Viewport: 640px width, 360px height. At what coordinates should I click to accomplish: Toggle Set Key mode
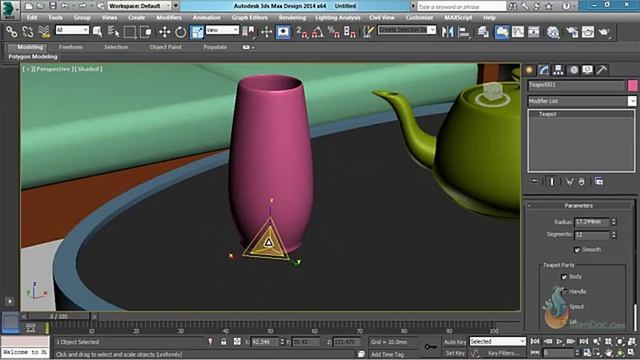(x=455, y=353)
